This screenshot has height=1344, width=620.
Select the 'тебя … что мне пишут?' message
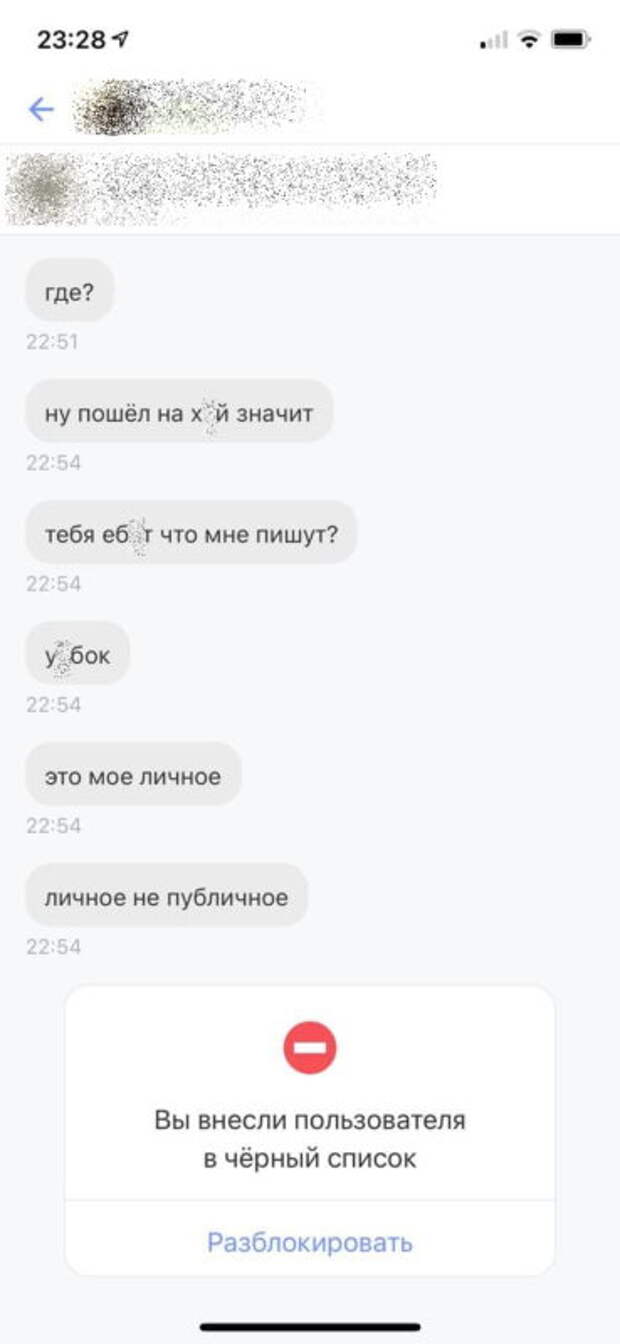tap(191, 532)
